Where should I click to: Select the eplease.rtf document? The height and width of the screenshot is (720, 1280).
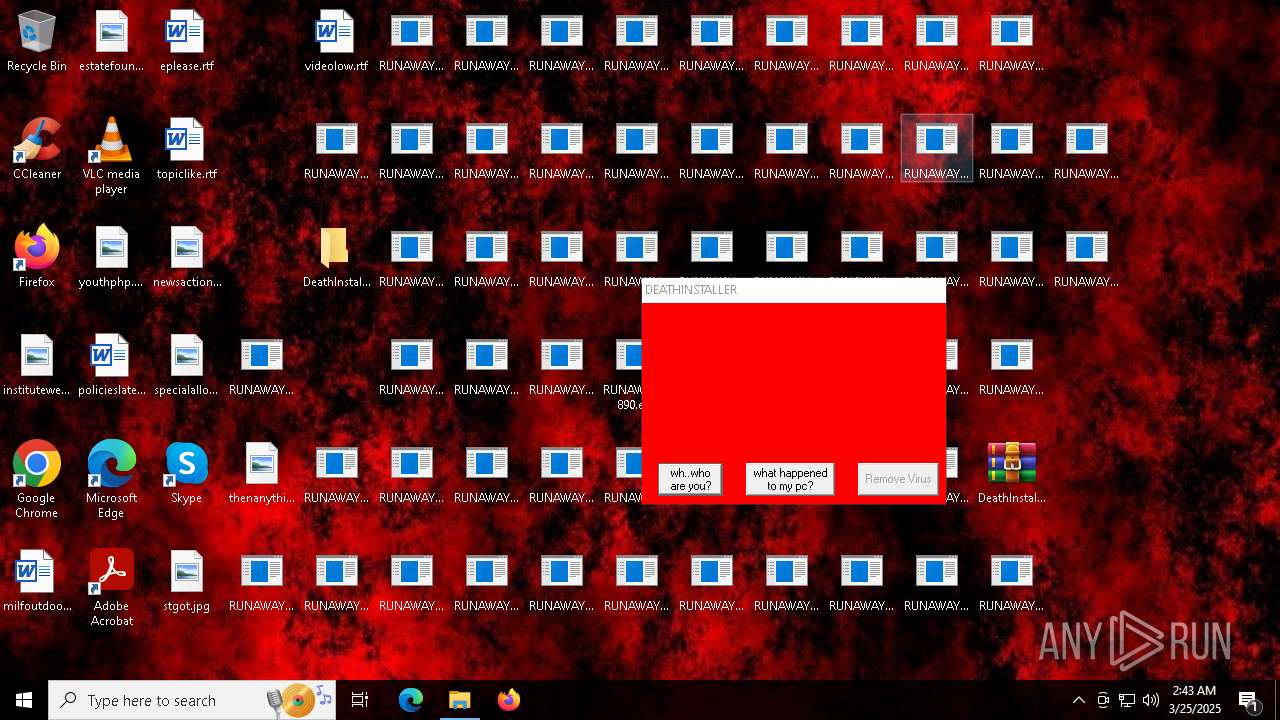coord(186,42)
